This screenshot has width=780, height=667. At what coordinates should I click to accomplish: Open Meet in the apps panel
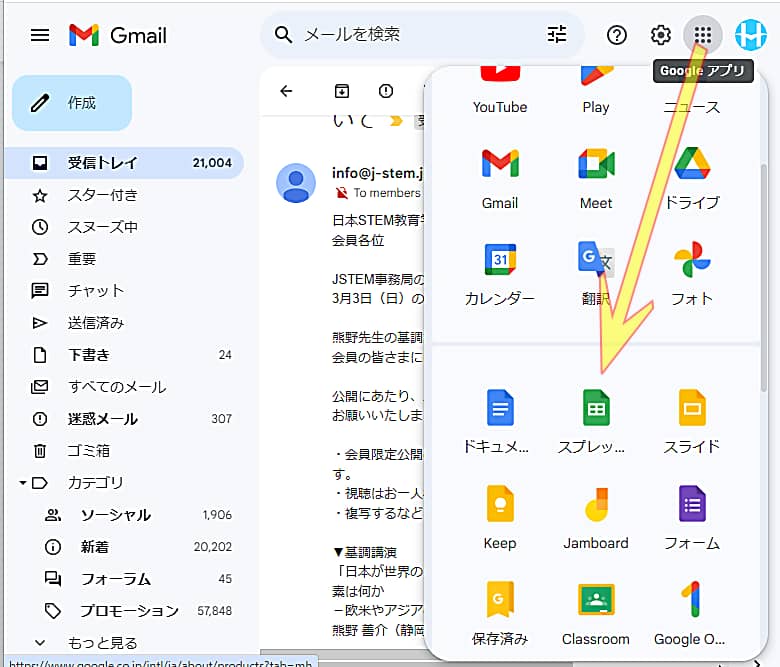(596, 179)
